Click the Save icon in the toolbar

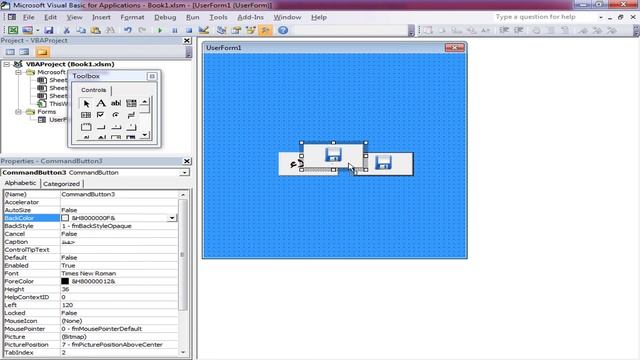pyautogui.click(x=49, y=30)
